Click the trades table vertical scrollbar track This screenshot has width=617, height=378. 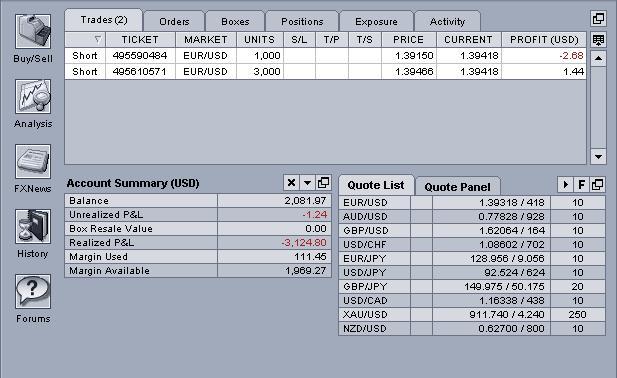tap(598, 107)
